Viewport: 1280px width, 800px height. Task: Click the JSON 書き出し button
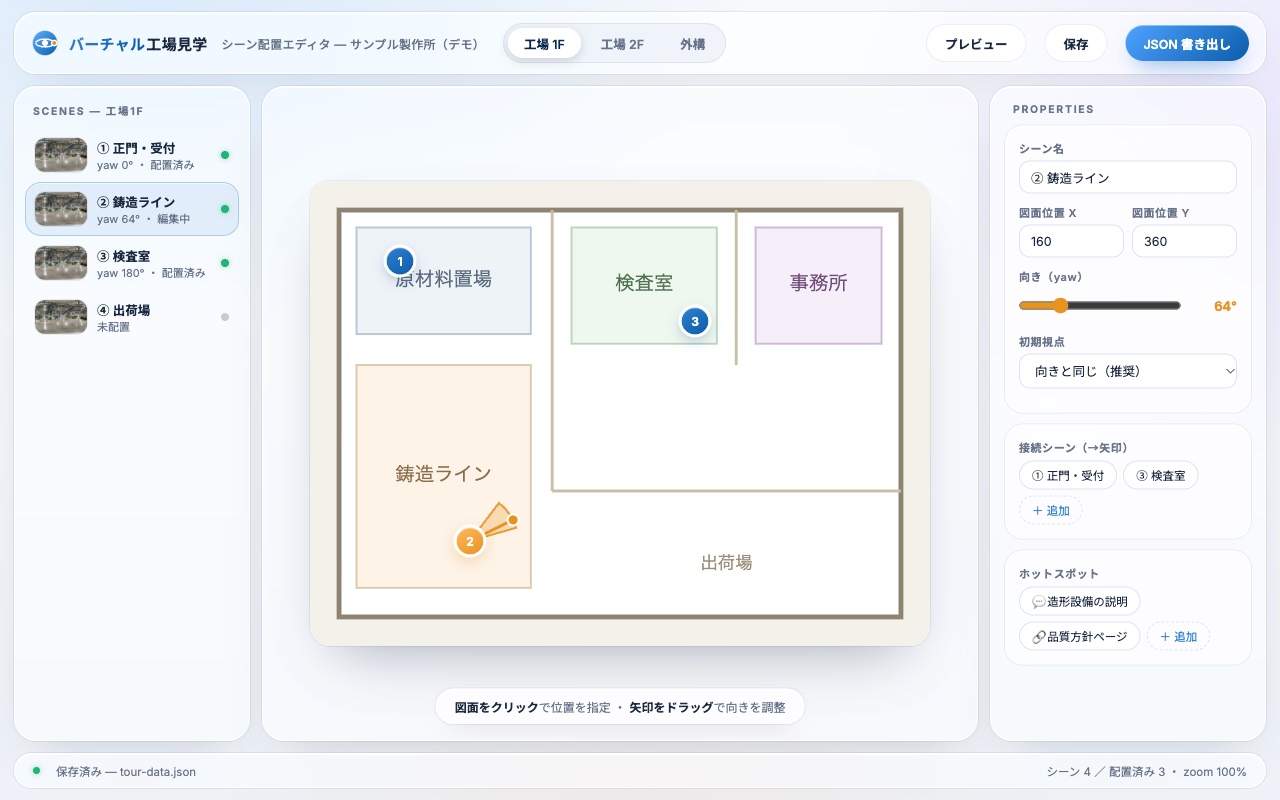(1187, 44)
